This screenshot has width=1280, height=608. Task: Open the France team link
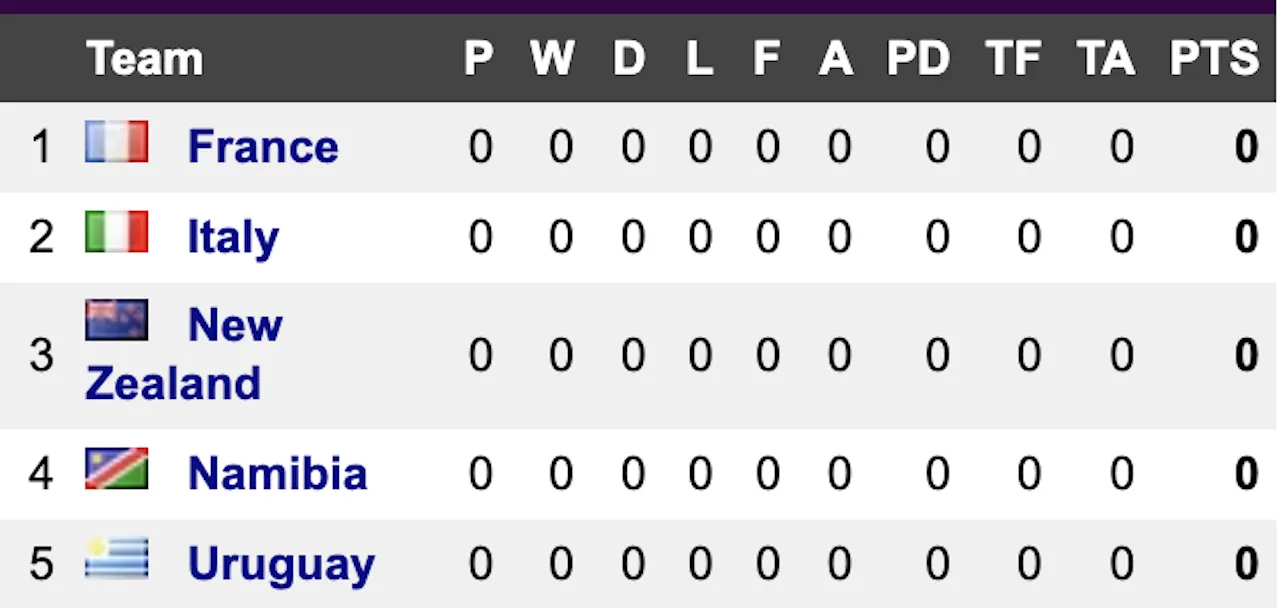tap(263, 147)
